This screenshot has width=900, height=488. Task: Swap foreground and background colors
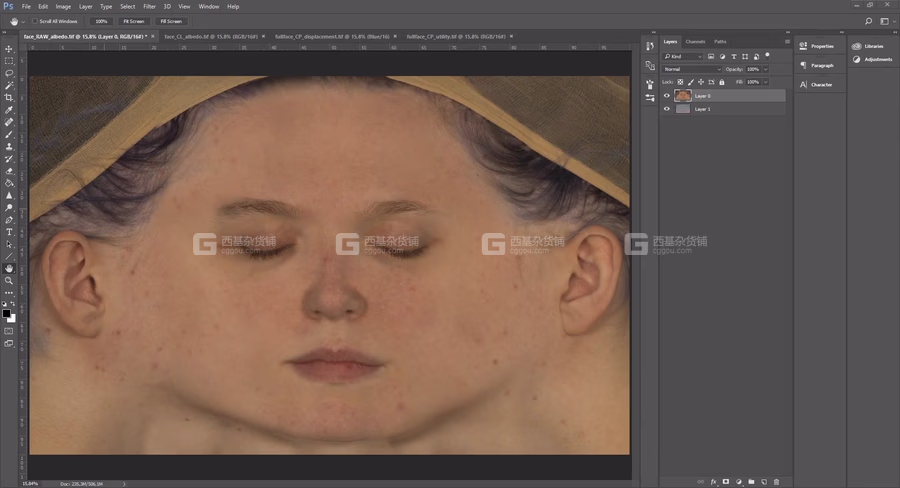click(13, 304)
